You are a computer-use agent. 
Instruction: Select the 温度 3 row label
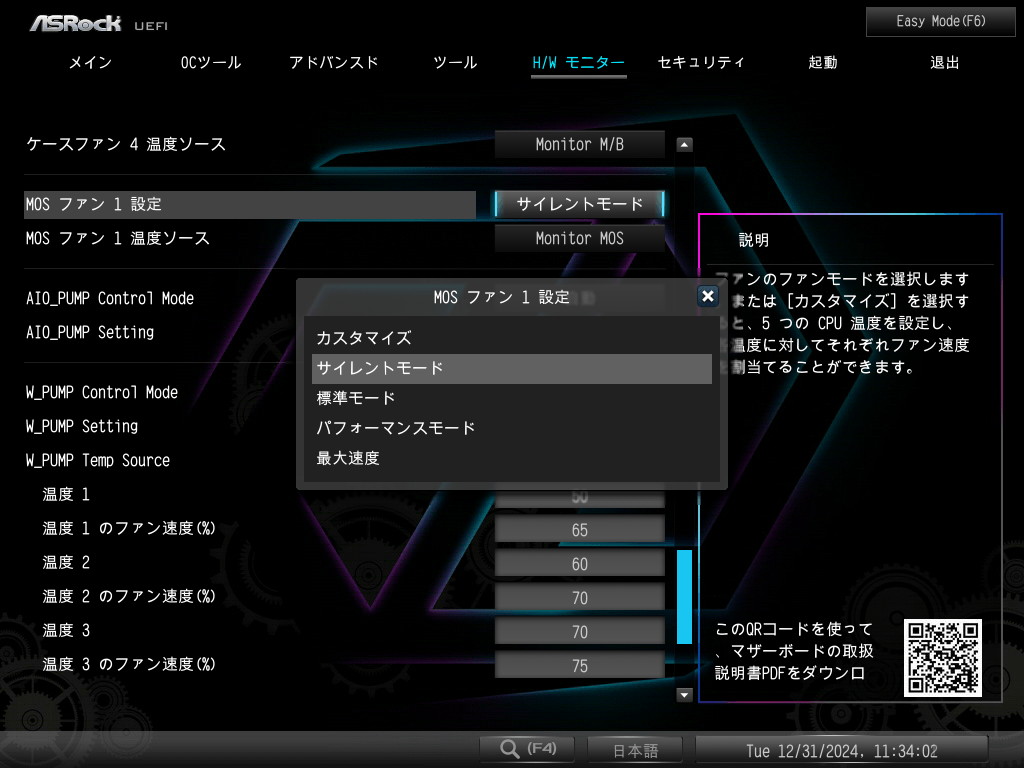pyautogui.click(x=66, y=630)
